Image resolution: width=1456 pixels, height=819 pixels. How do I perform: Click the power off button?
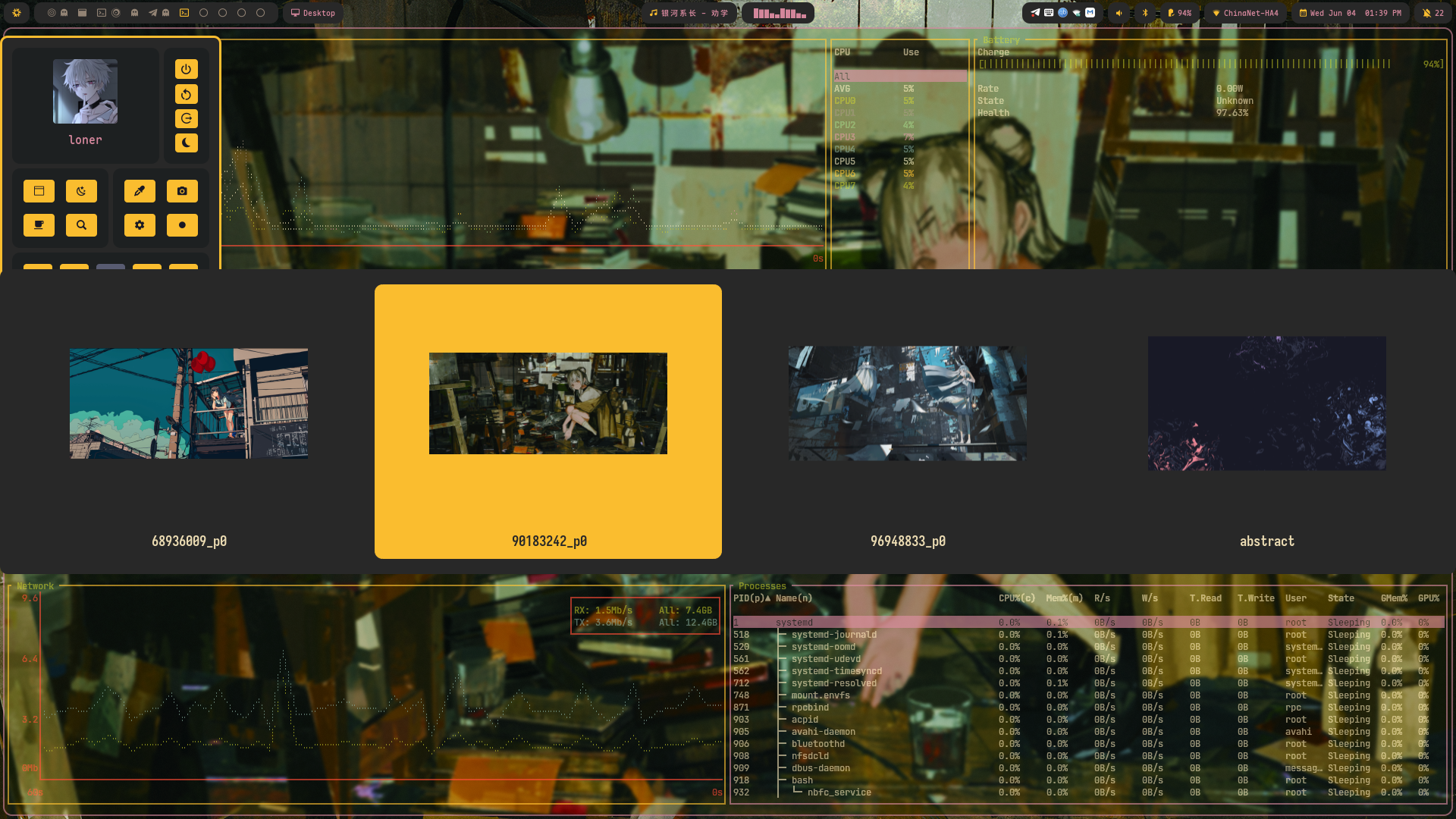[x=186, y=69]
